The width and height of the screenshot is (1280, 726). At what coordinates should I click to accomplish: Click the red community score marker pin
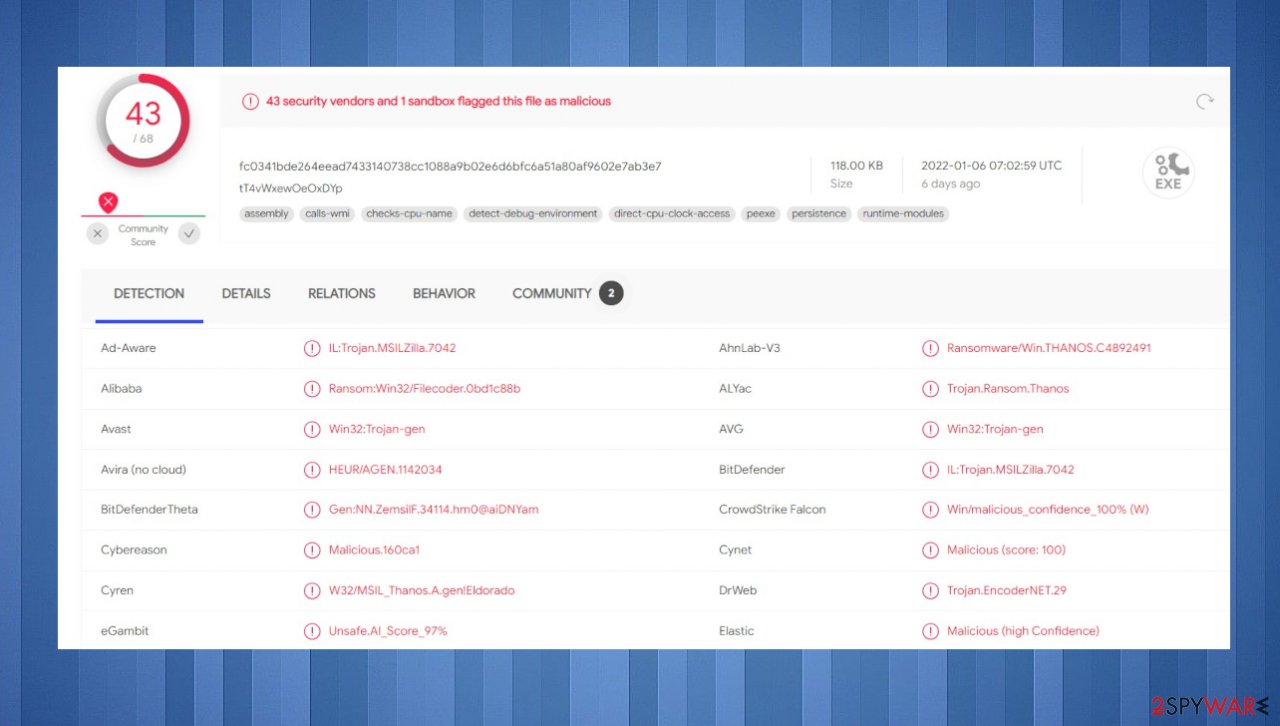point(108,202)
